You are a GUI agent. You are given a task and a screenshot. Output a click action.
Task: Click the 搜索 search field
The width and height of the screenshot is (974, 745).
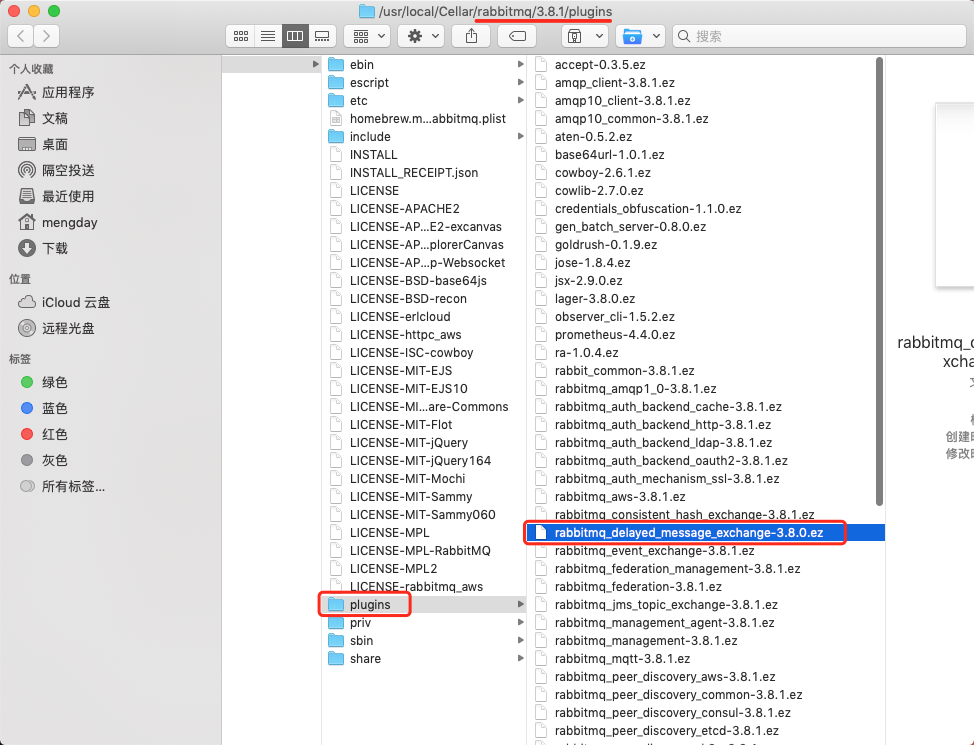pos(819,36)
